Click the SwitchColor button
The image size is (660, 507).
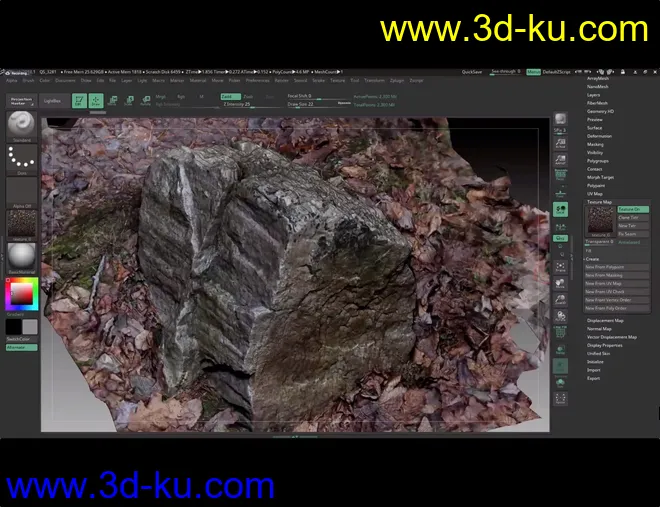[21, 339]
